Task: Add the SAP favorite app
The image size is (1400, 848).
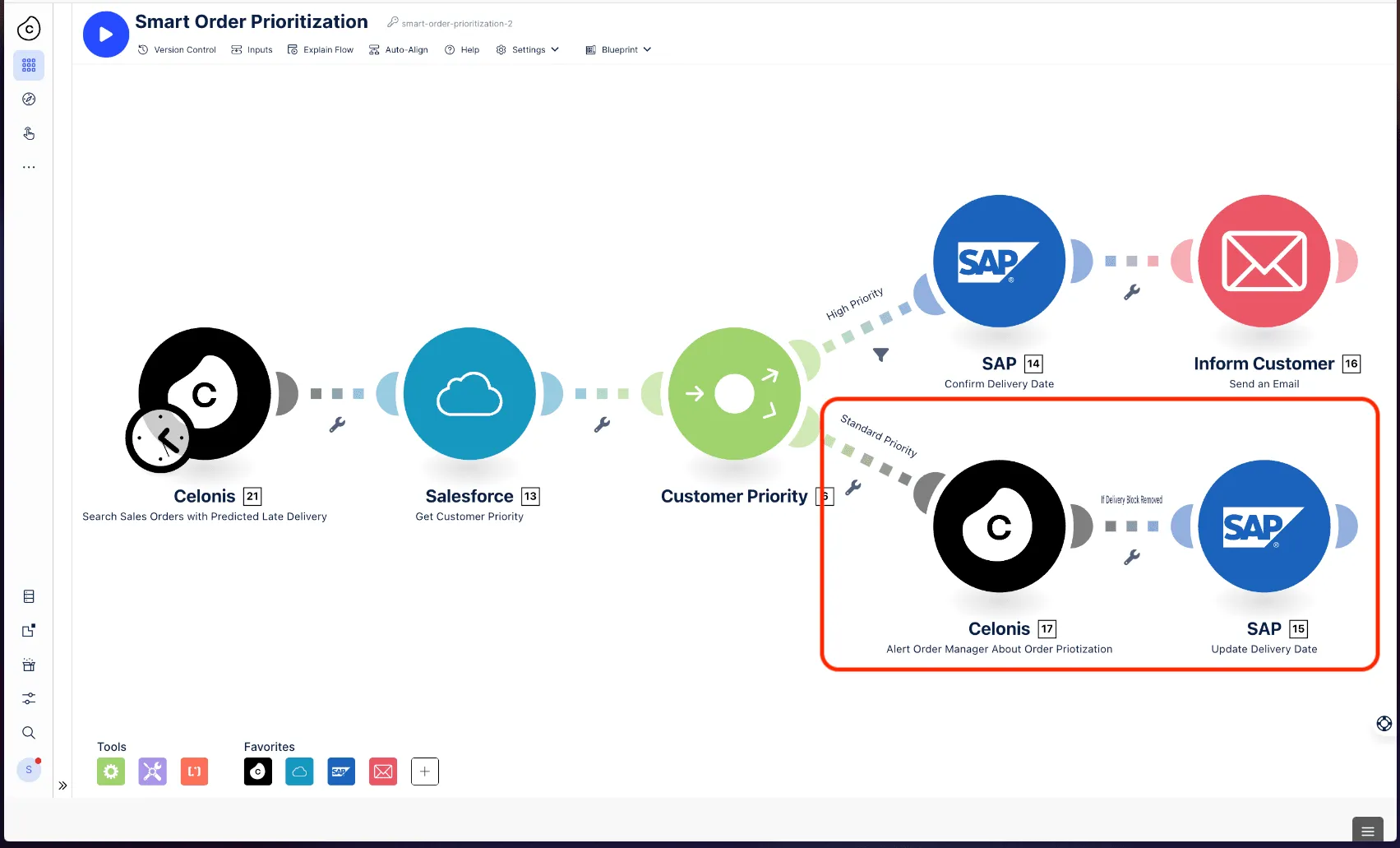Action: 341,772
